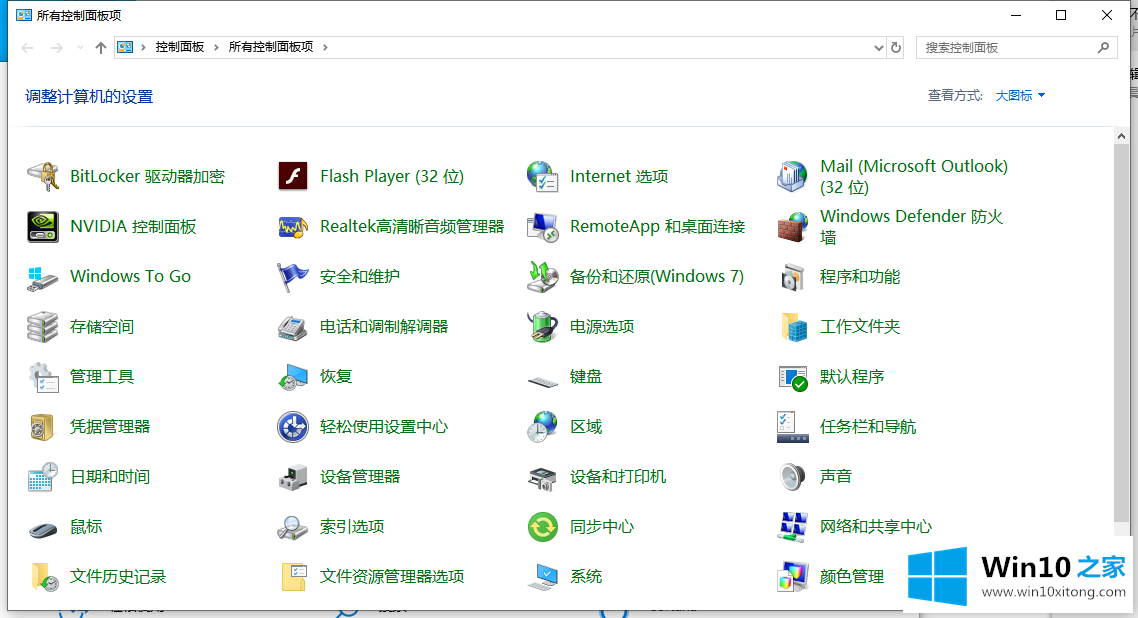Click the 网络和共享中心 text link
The height and width of the screenshot is (618, 1138).
pyautogui.click(x=876, y=527)
